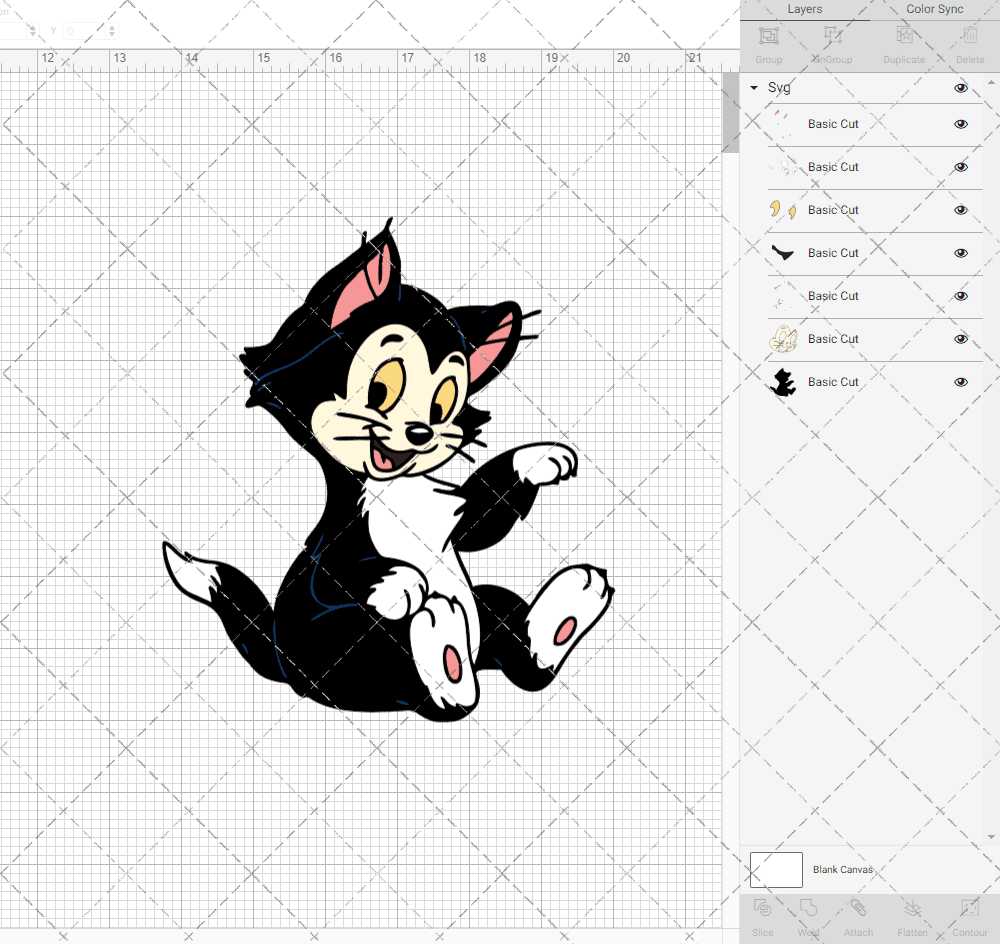The height and width of the screenshot is (944, 1000).
Task: Click the Layers panel scroll-down arrow
Action: tap(991, 837)
